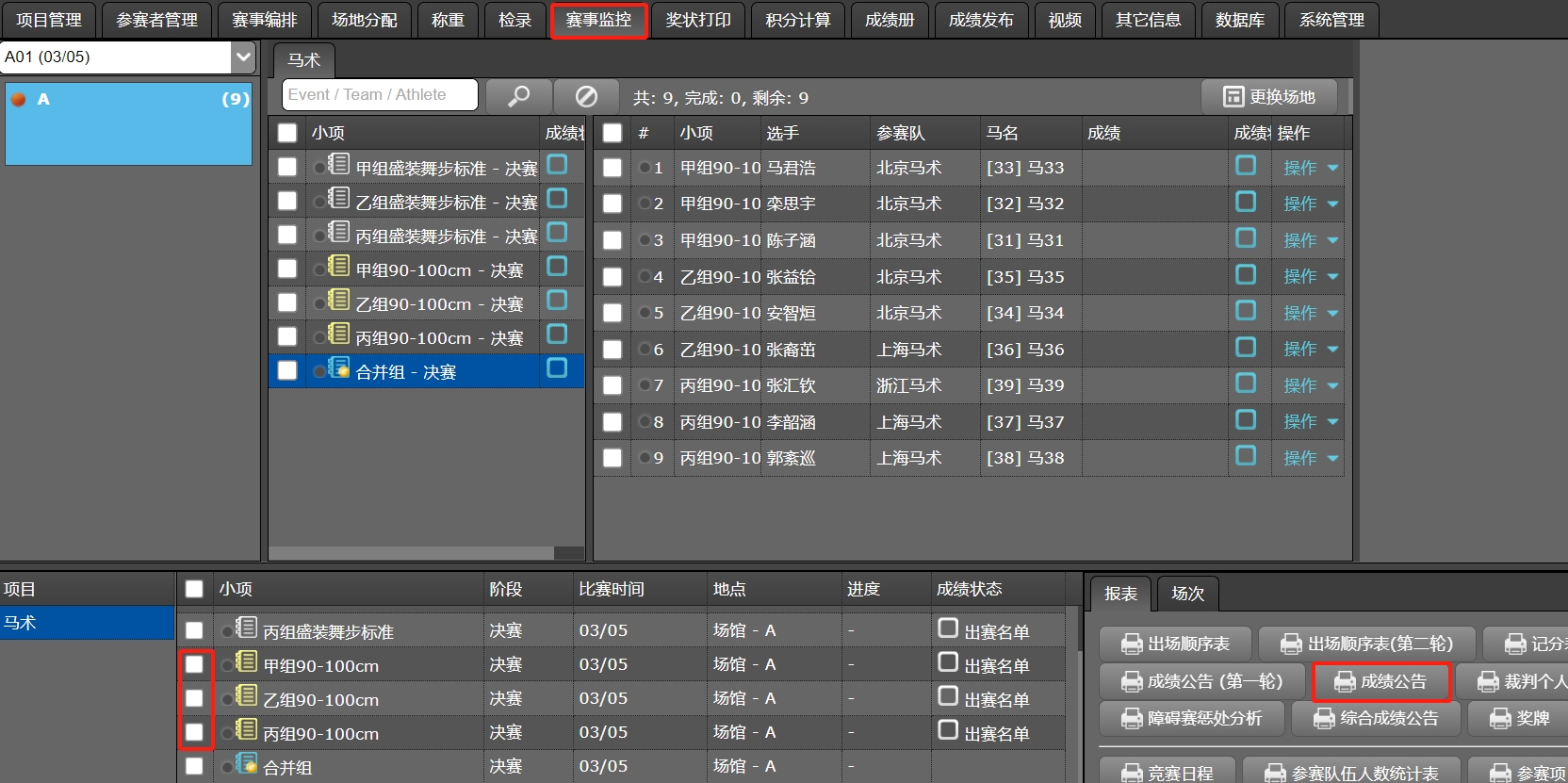Screen dimensions: 1568x783
Task: Expand the 操作 dropdown for 马君浩
Action: point(1332,168)
